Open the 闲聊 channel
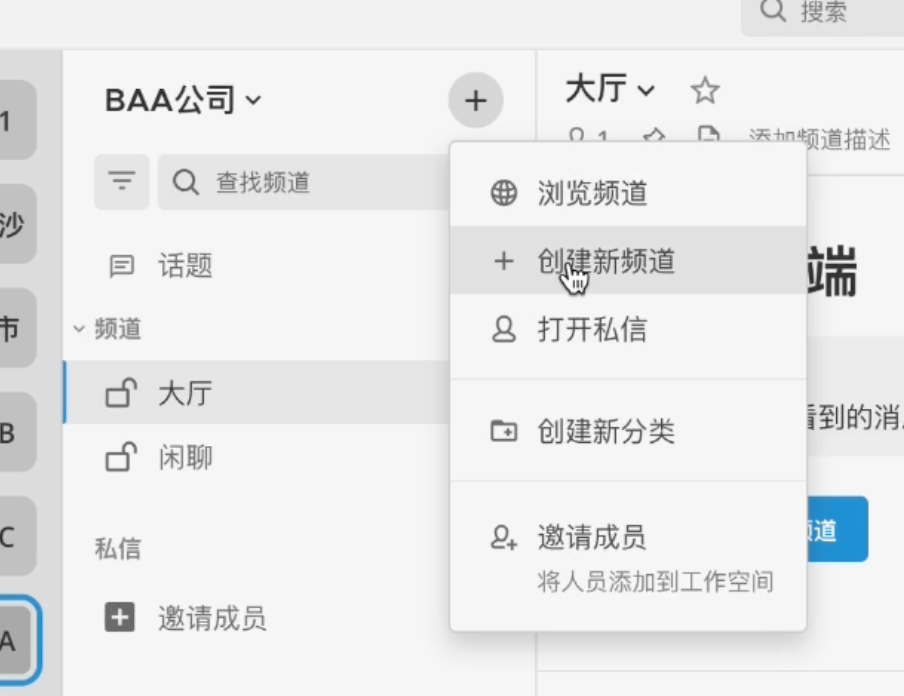 point(186,458)
